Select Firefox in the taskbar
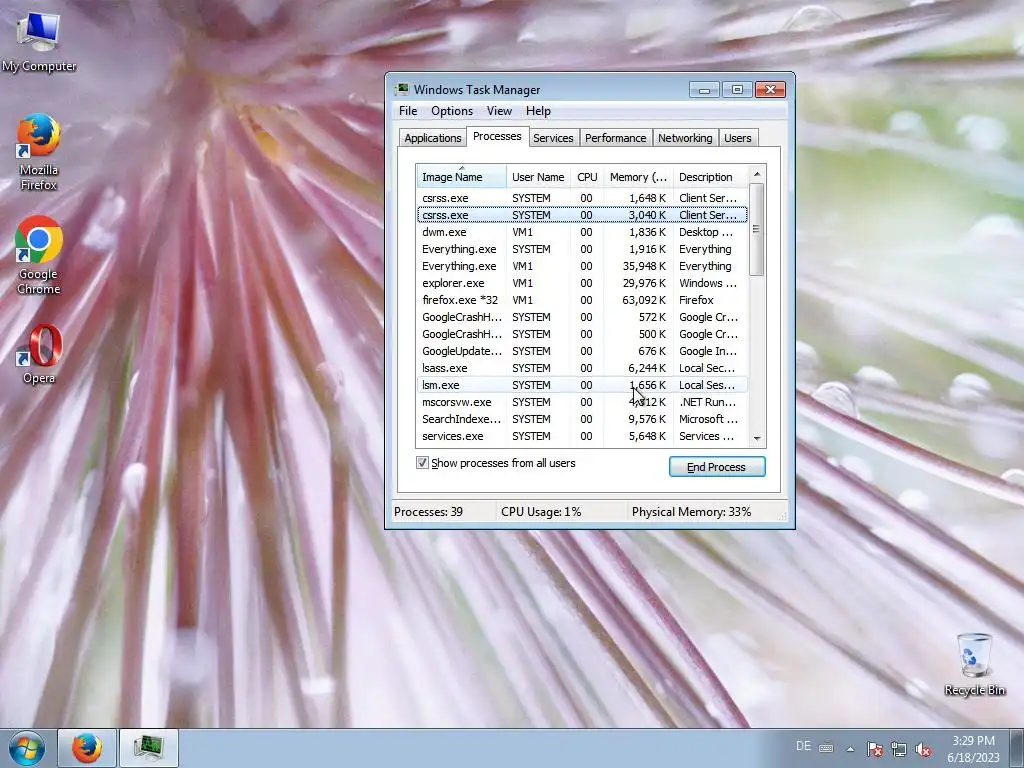This screenshot has height=768, width=1024. tap(87, 748)
